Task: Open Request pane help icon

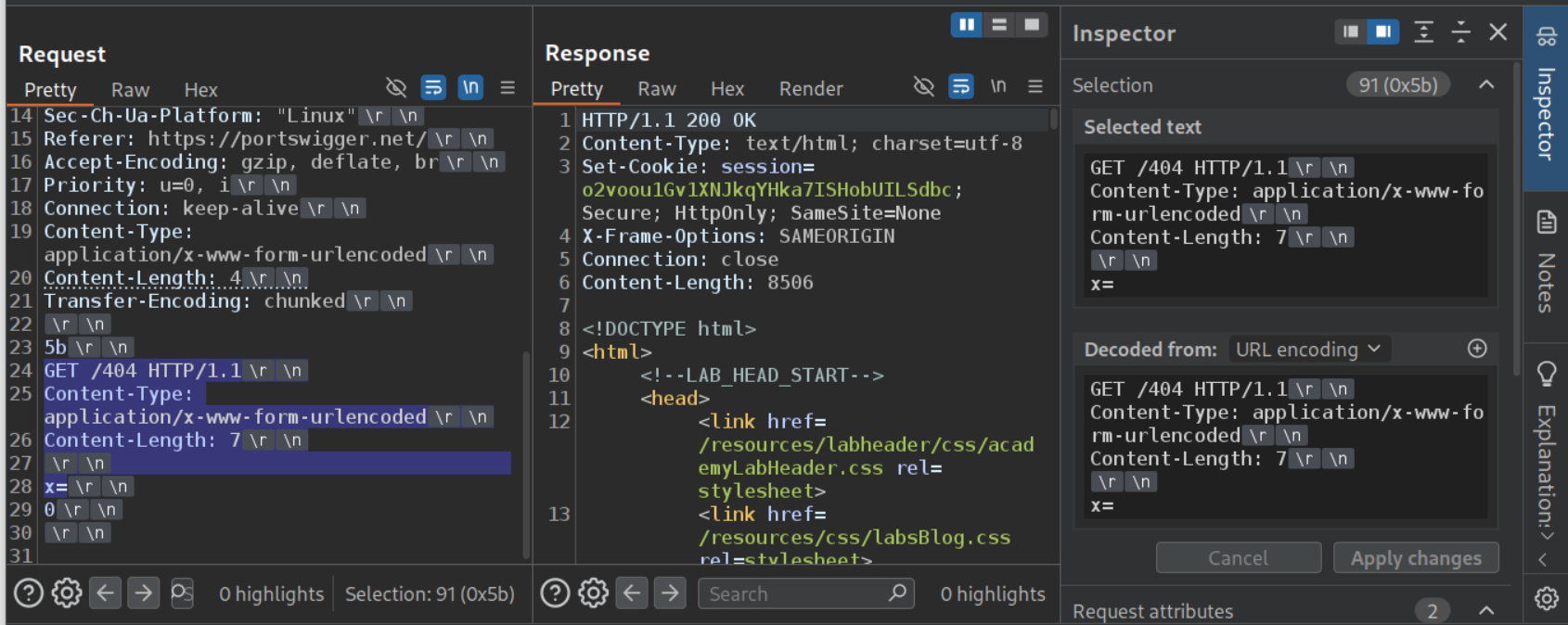Action: (x=29, y=593)
